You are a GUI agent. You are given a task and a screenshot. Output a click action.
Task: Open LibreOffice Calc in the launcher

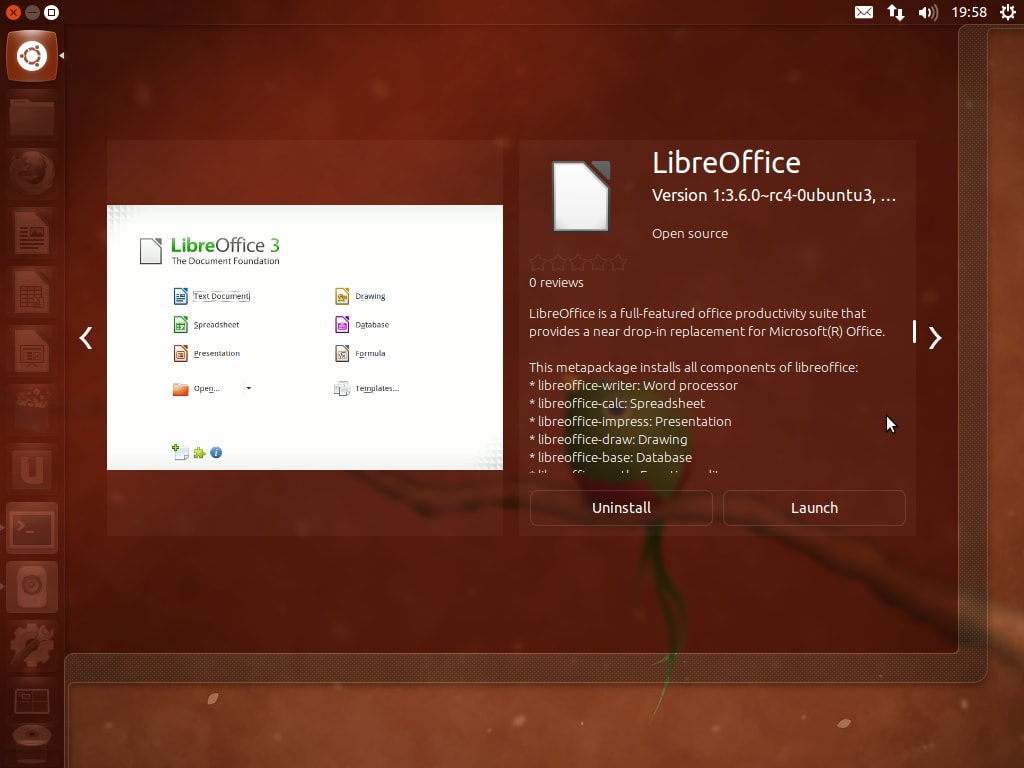[x=32, y=291]
